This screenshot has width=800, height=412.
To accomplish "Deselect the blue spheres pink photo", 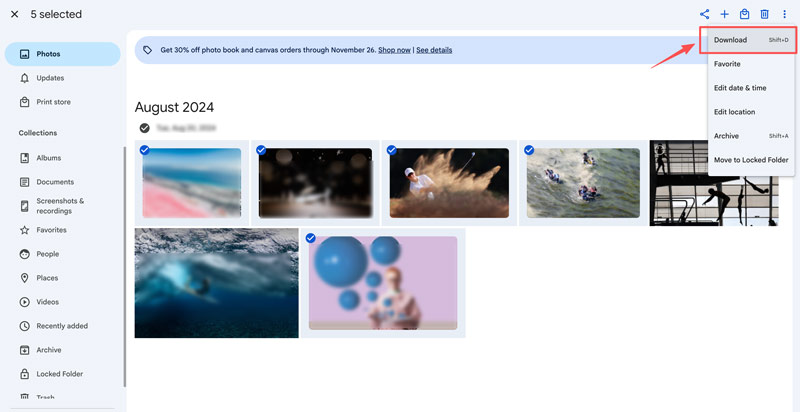I will tap(310, 238).
